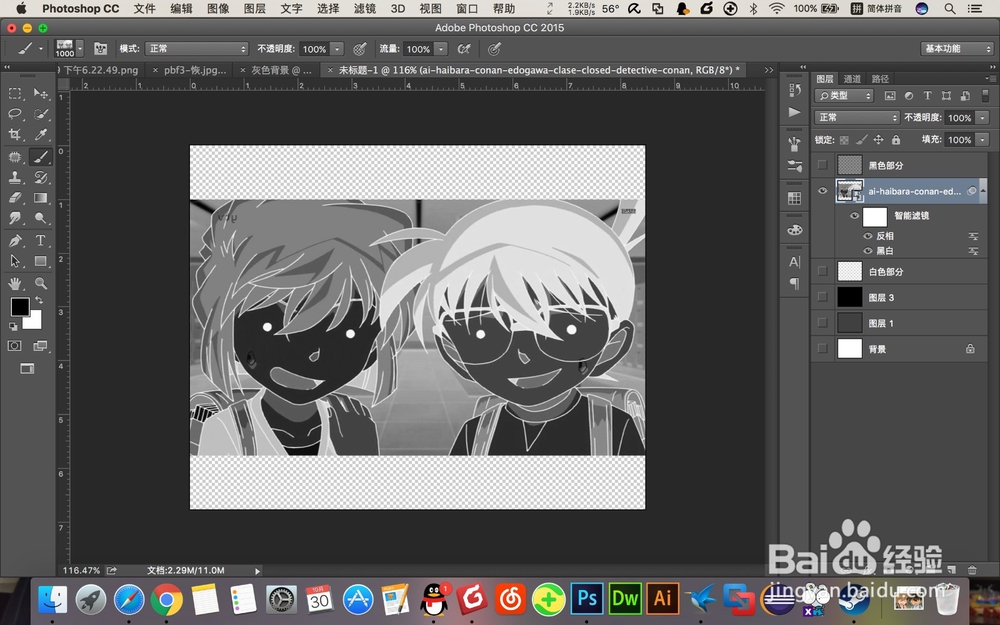Open the layer 填充 arrow
The image size is (1000, 625).
click(x=983, y=140)
